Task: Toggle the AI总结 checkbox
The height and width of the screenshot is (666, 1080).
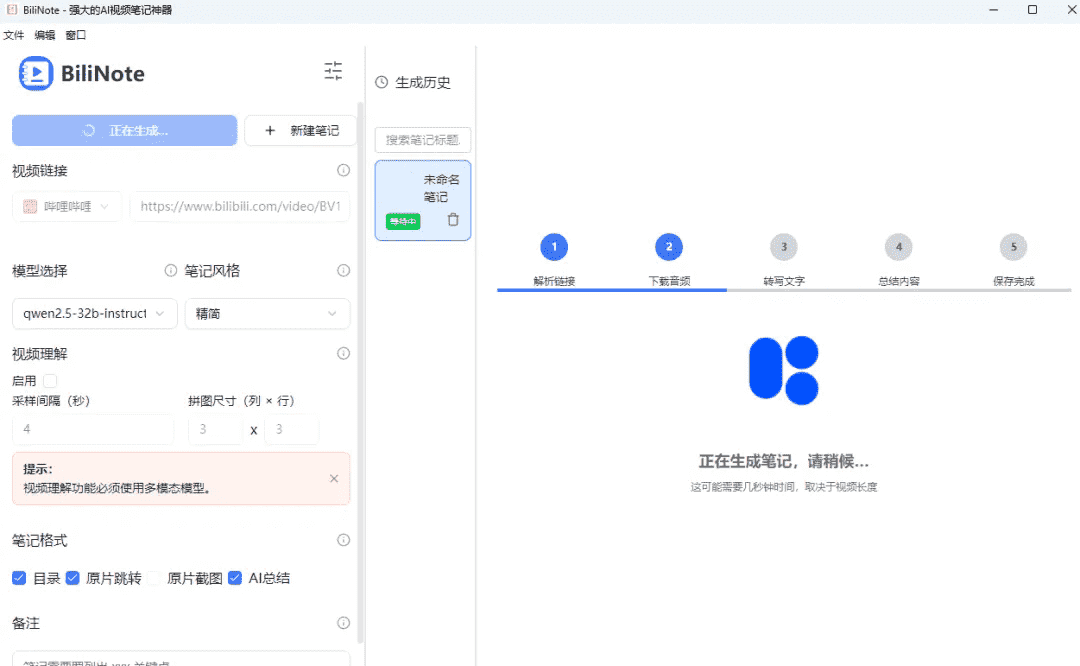Action: point(235,578)
